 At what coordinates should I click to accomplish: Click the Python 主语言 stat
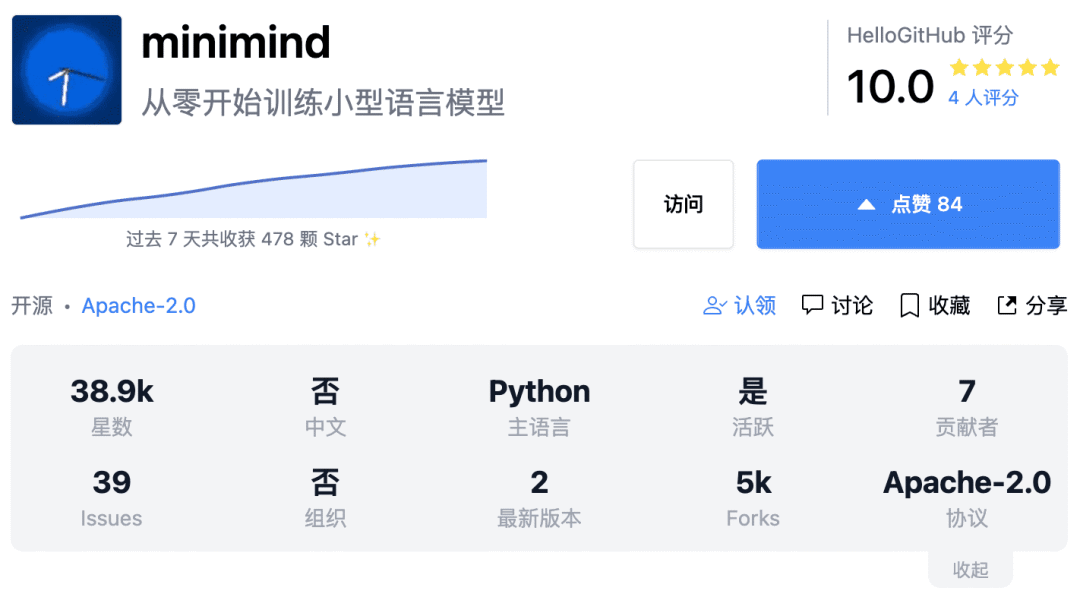click(539, 406)
